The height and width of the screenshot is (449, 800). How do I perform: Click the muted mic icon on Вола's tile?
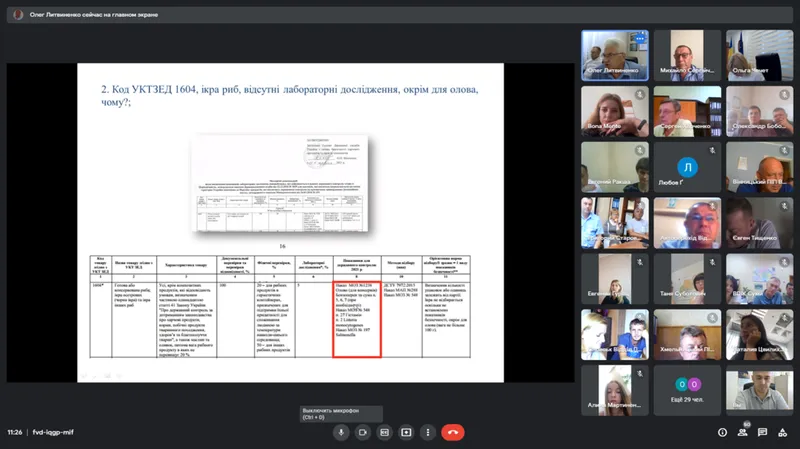(641, 95)
